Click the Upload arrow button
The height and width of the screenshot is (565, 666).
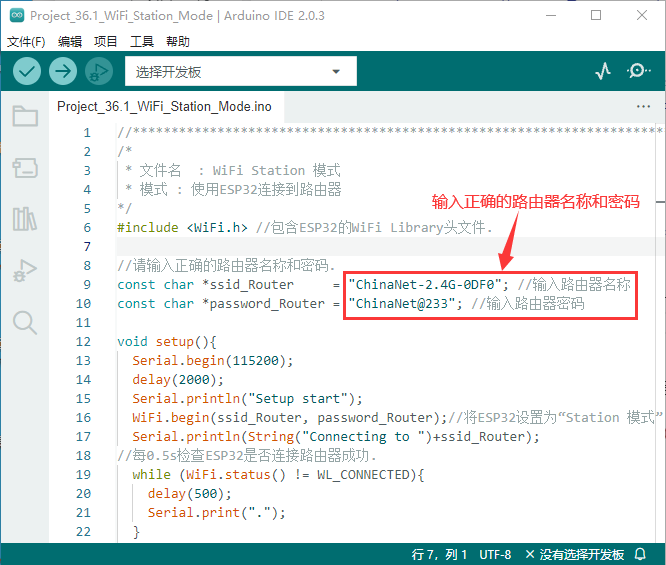click(63, 71)
